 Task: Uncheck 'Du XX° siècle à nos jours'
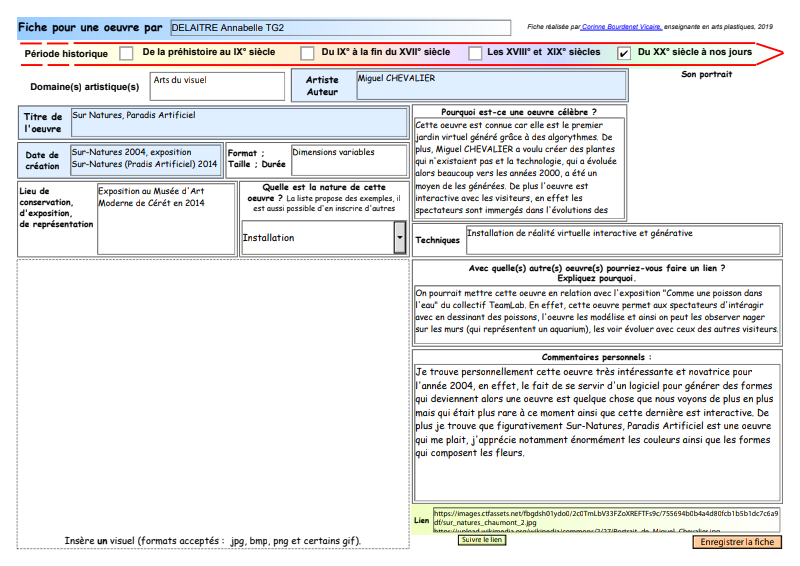point(624,53)
